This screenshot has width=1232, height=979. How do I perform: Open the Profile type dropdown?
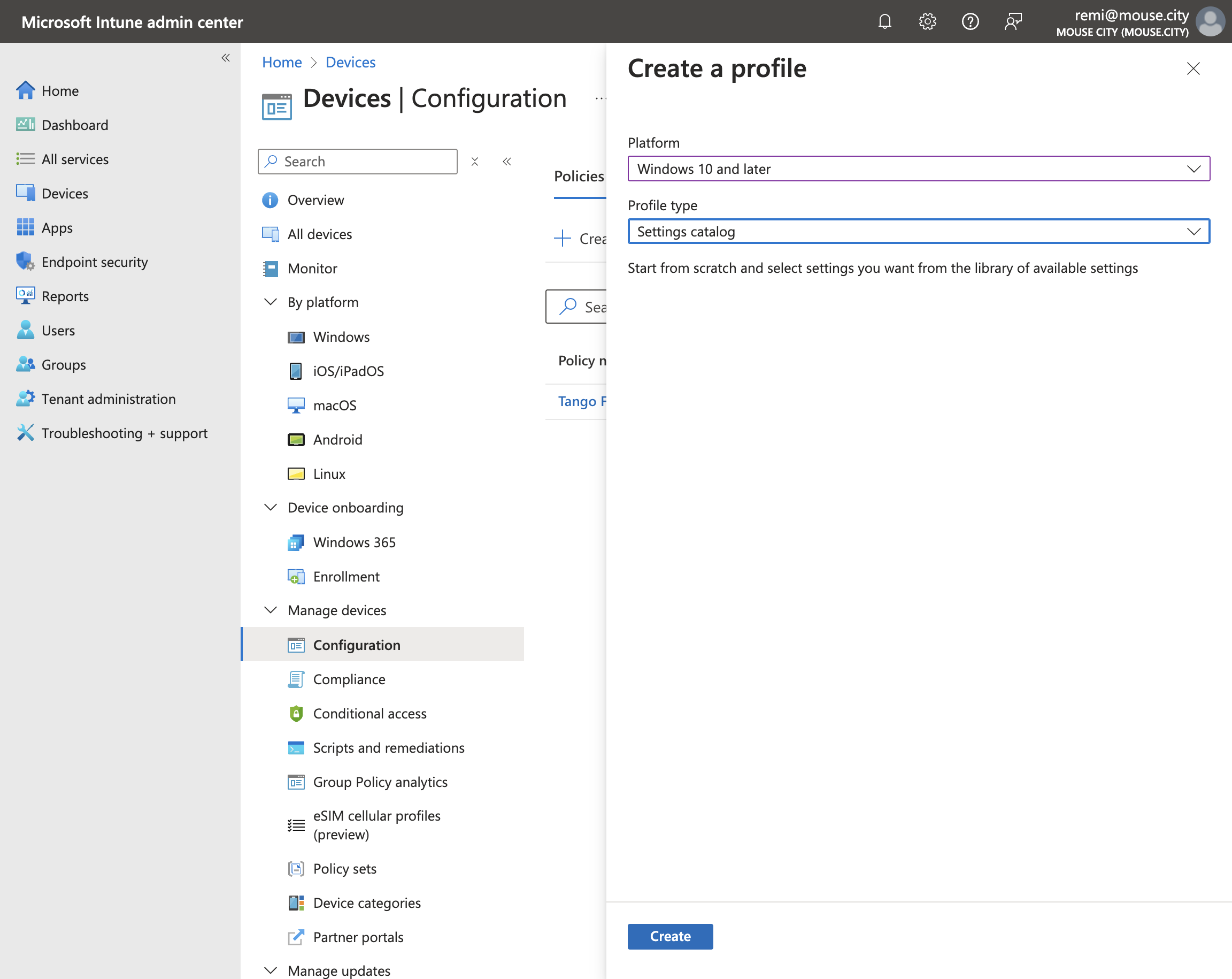(918, 232)
